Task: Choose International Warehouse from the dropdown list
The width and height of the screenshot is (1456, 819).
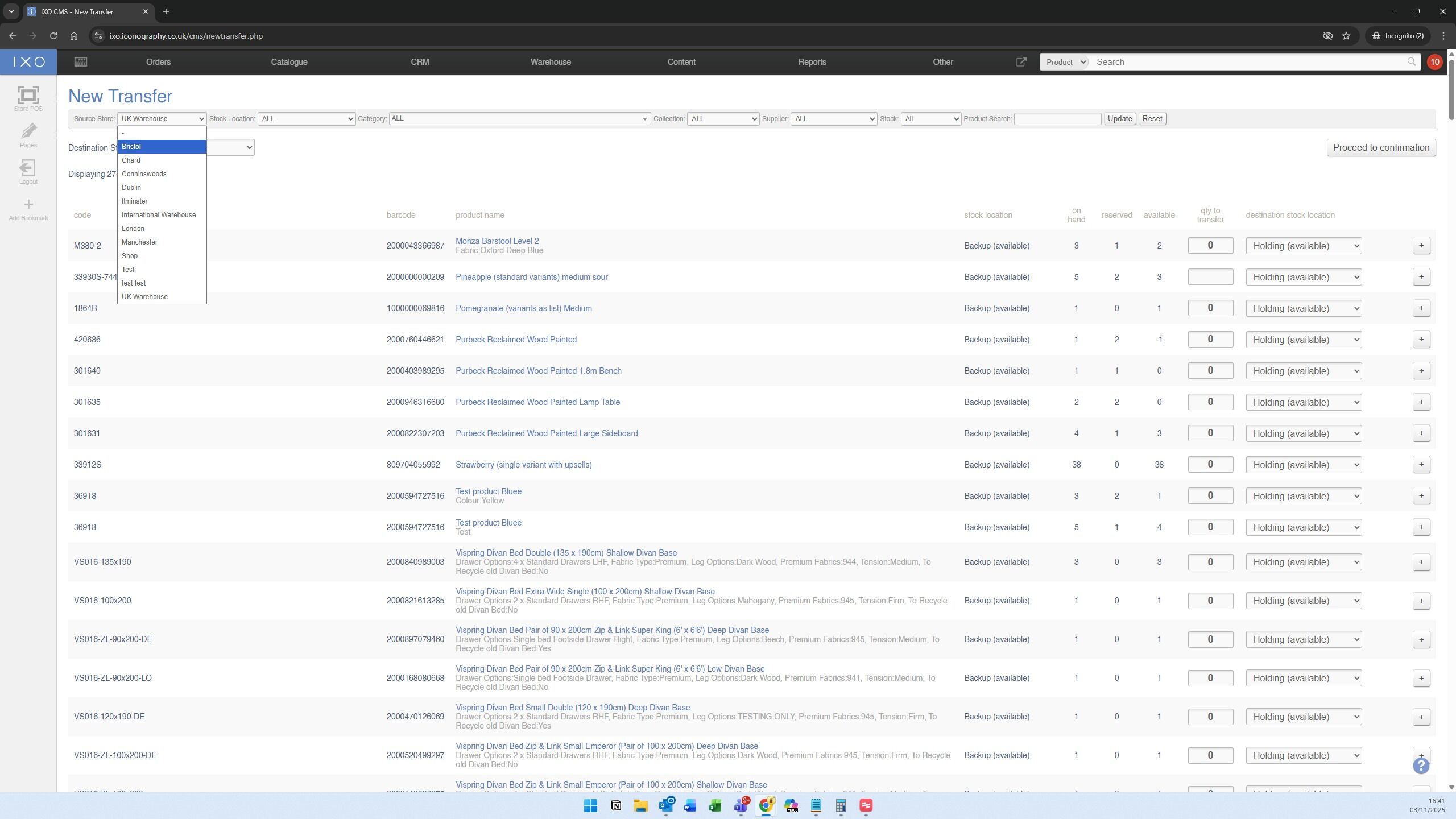Action: click(x=159, y=215)
